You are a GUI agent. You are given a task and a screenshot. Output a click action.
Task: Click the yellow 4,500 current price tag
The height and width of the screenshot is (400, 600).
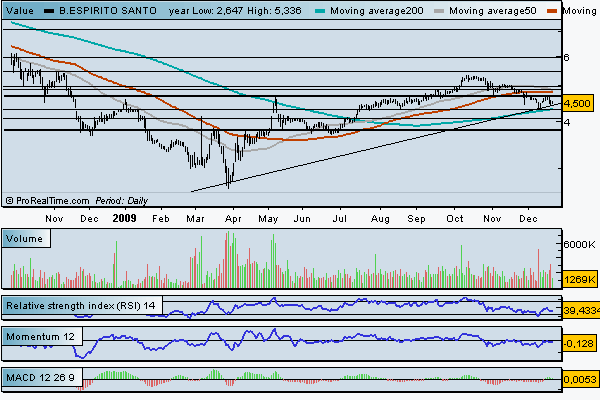[x=577, y=103]
